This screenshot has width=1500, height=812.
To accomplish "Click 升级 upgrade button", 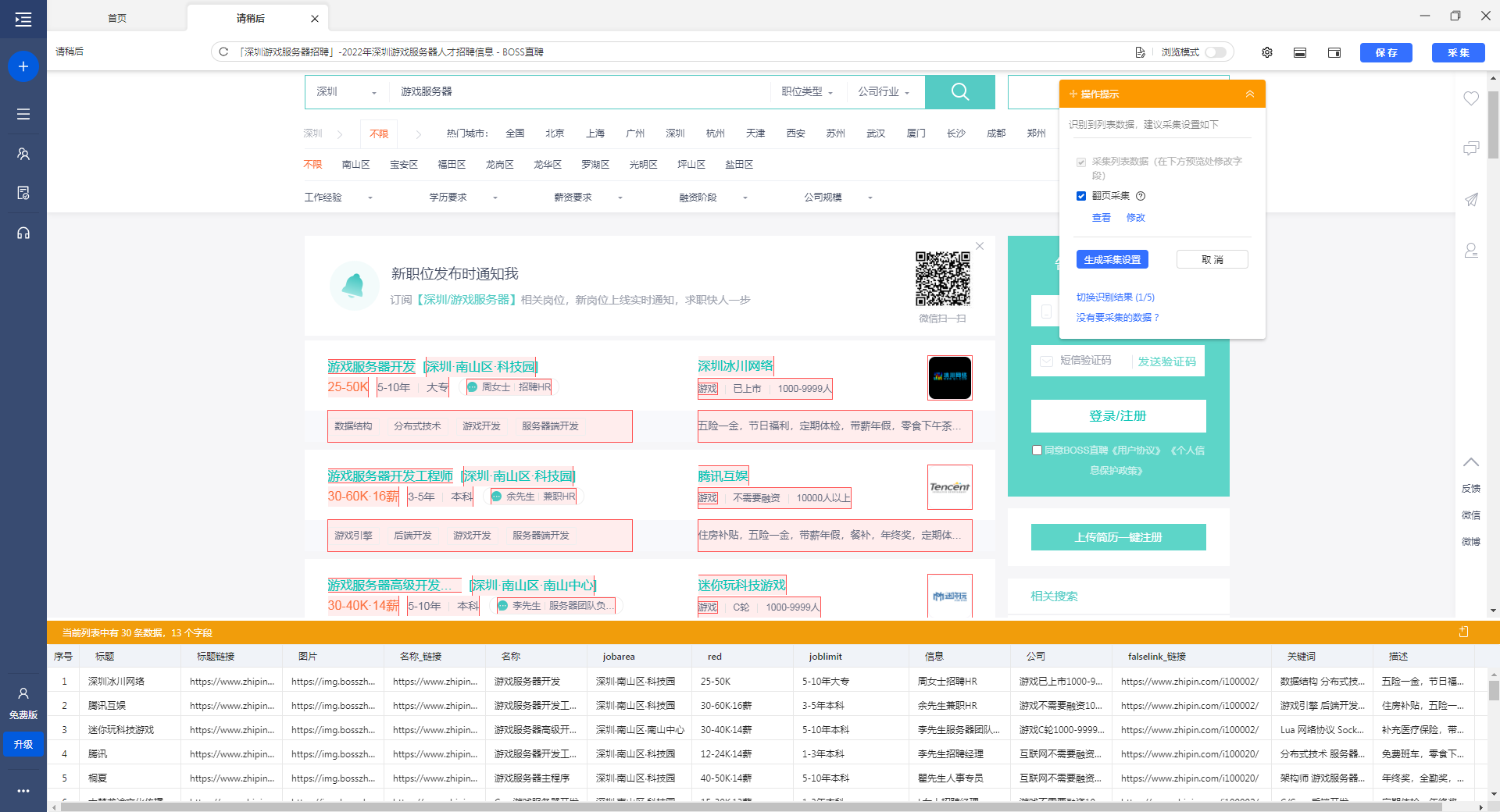I will (23, 745).
